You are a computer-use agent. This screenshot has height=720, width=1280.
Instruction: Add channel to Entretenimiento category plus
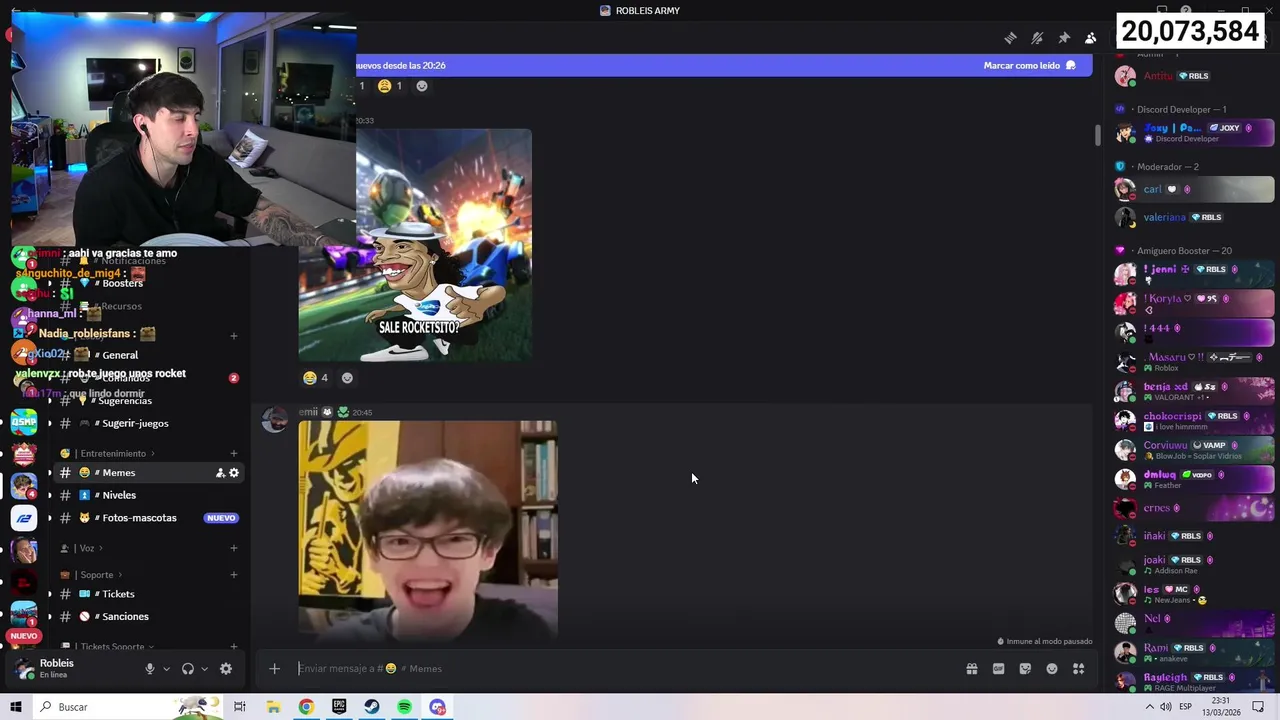coord(233,454)
